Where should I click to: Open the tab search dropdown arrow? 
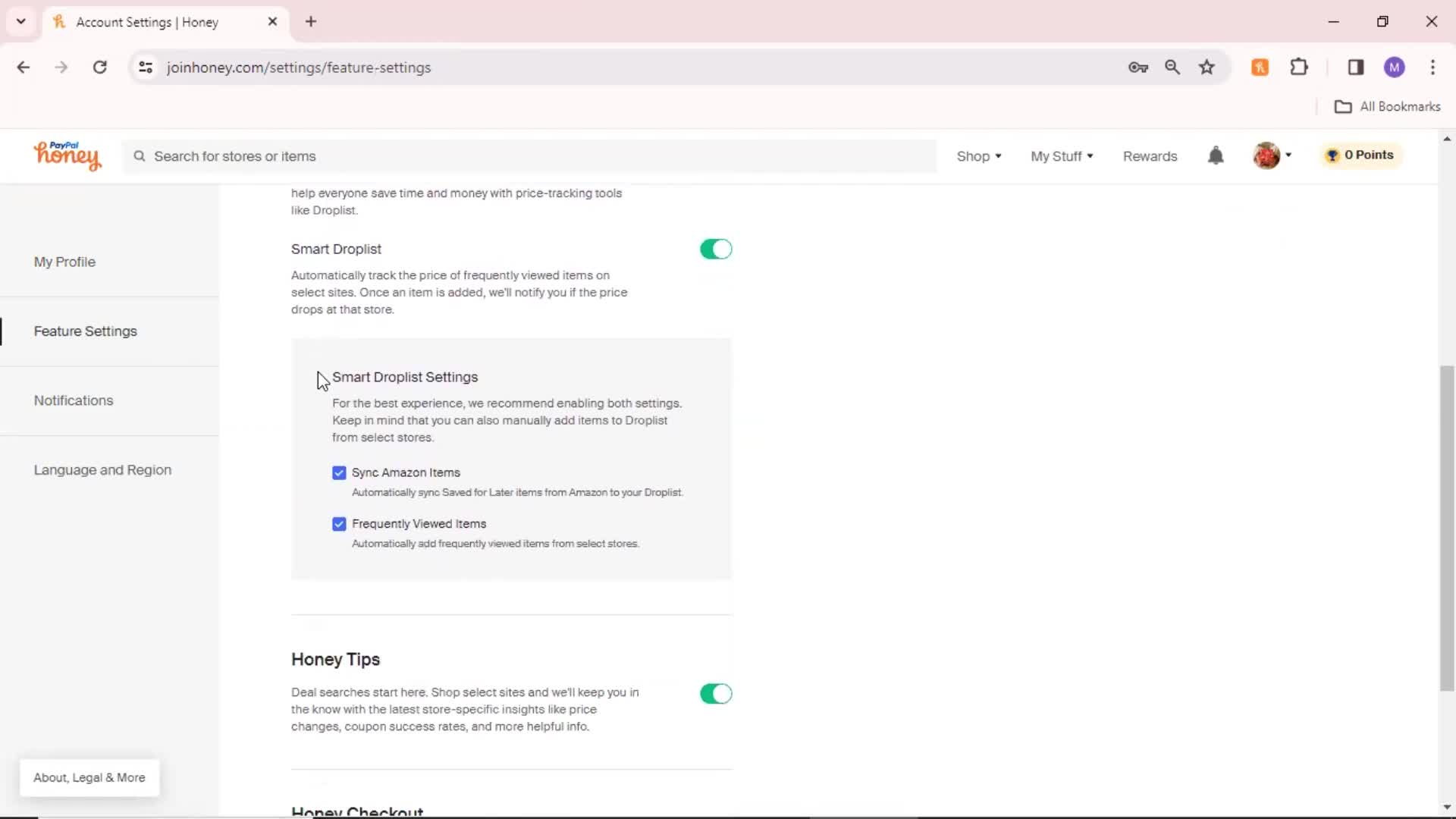(x=21, y=22)
